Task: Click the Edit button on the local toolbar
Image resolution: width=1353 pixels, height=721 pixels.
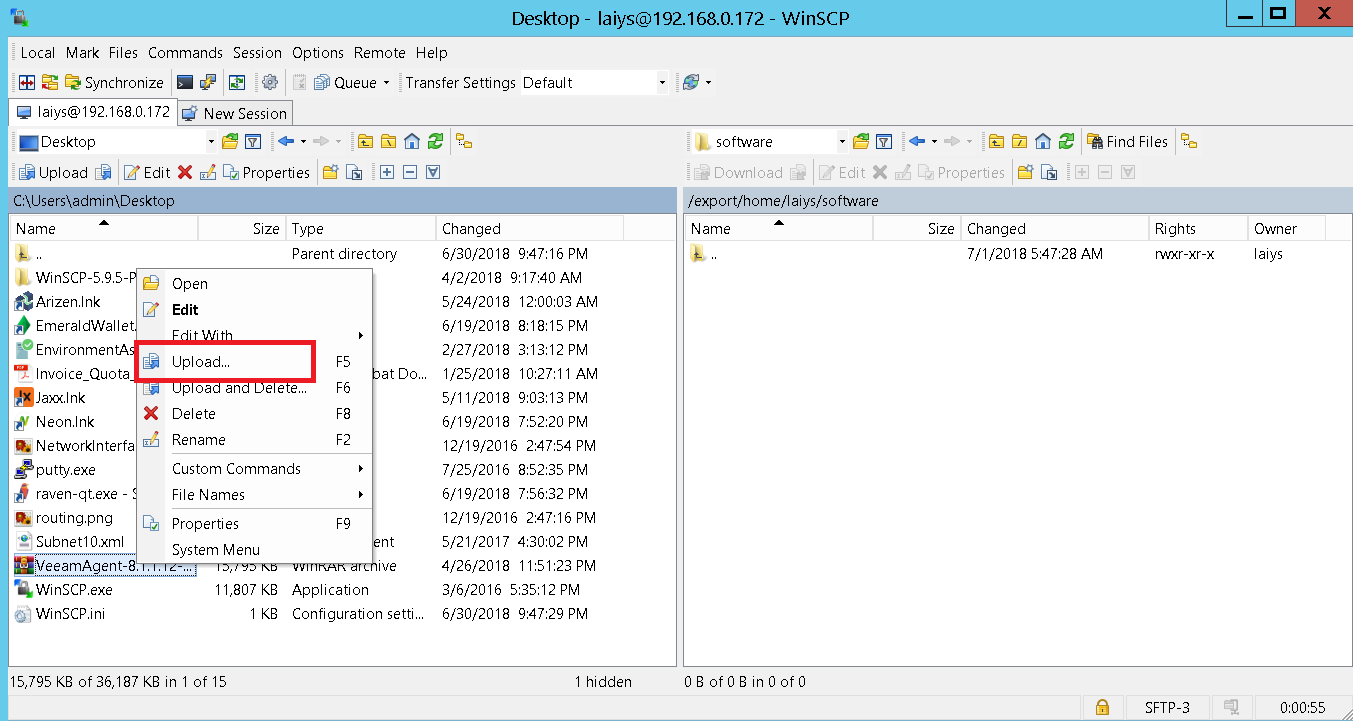Action: (x=146, y=172)
